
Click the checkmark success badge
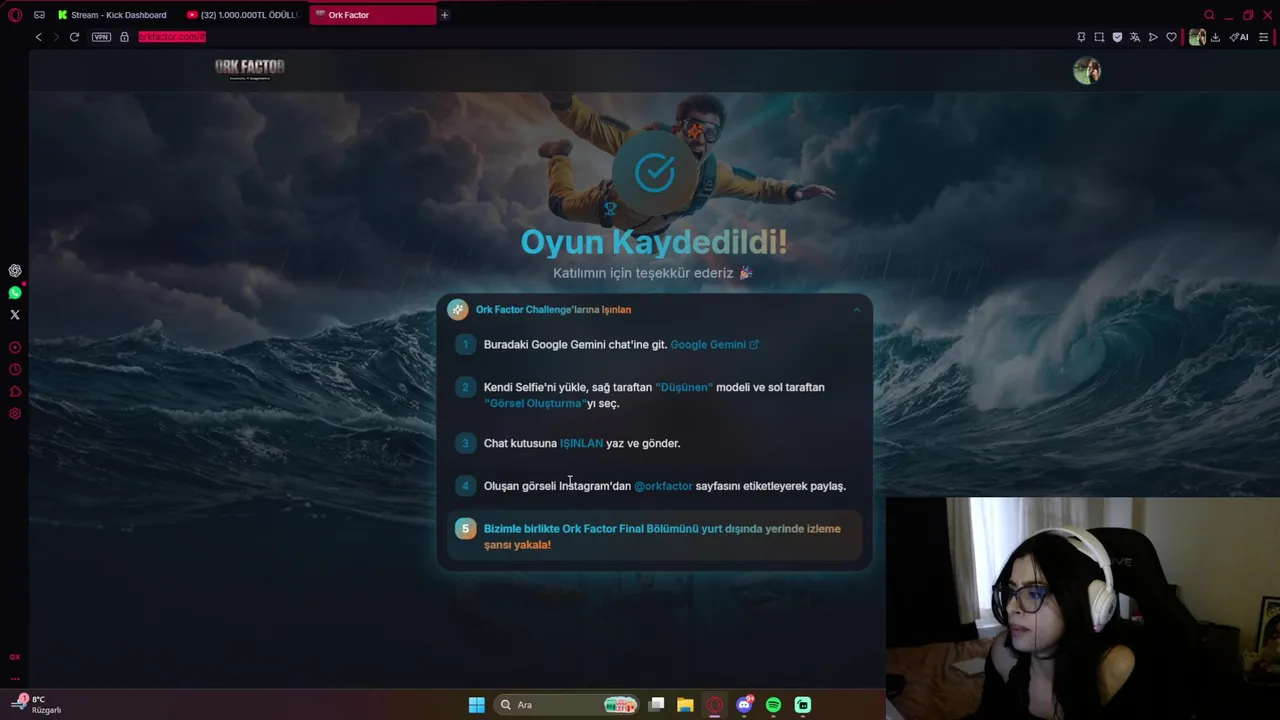pos(655,173)
